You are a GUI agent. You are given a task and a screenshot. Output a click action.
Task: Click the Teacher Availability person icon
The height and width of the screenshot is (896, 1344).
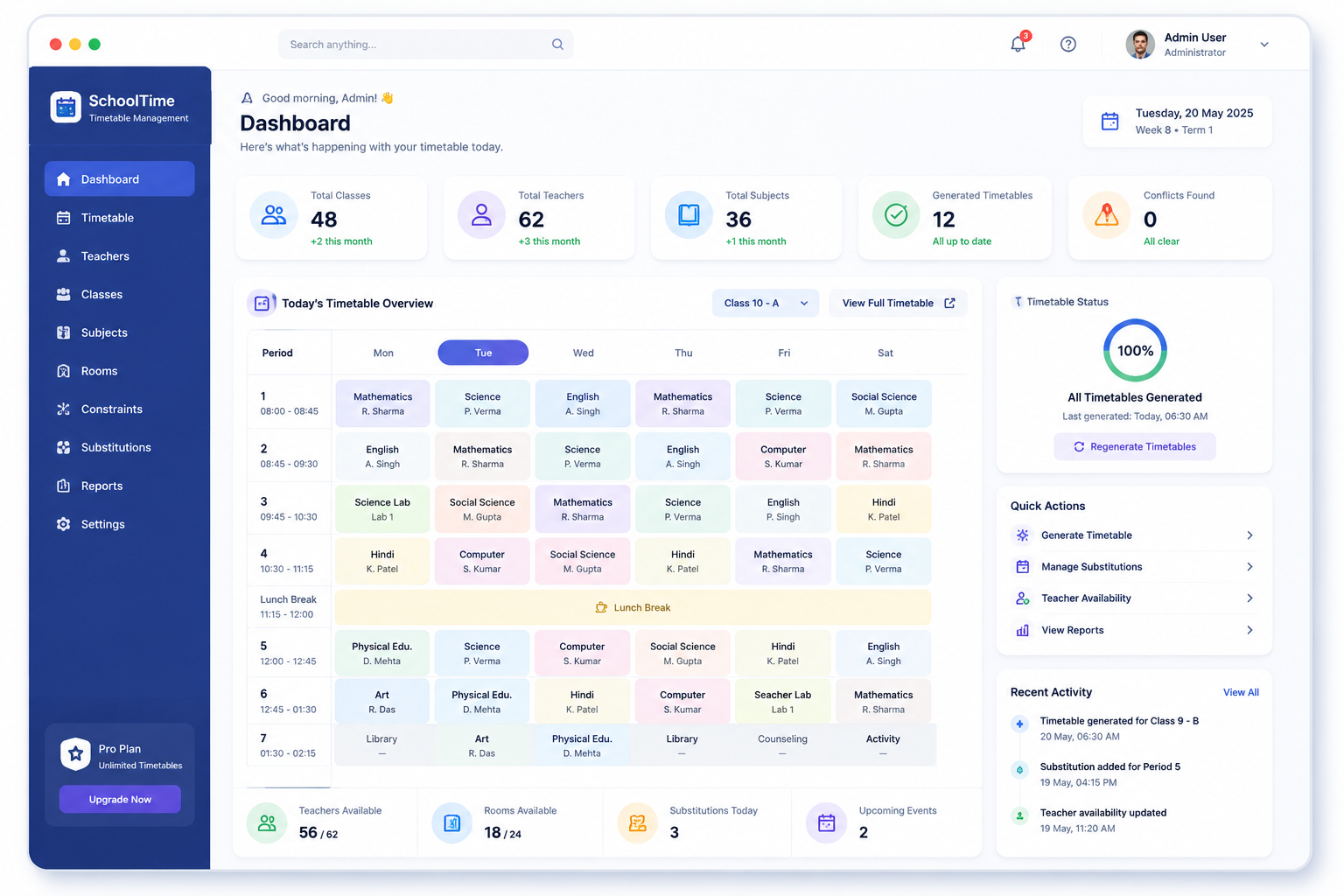coord(1022,598)
